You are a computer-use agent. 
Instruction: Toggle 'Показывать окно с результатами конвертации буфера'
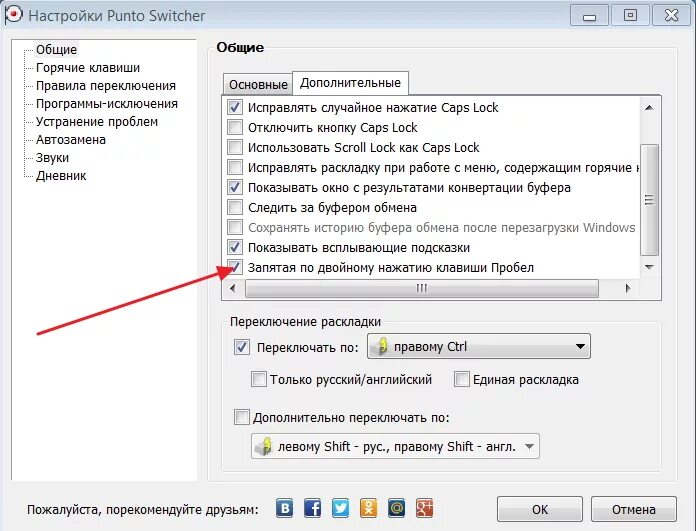[x=235, y=187]
